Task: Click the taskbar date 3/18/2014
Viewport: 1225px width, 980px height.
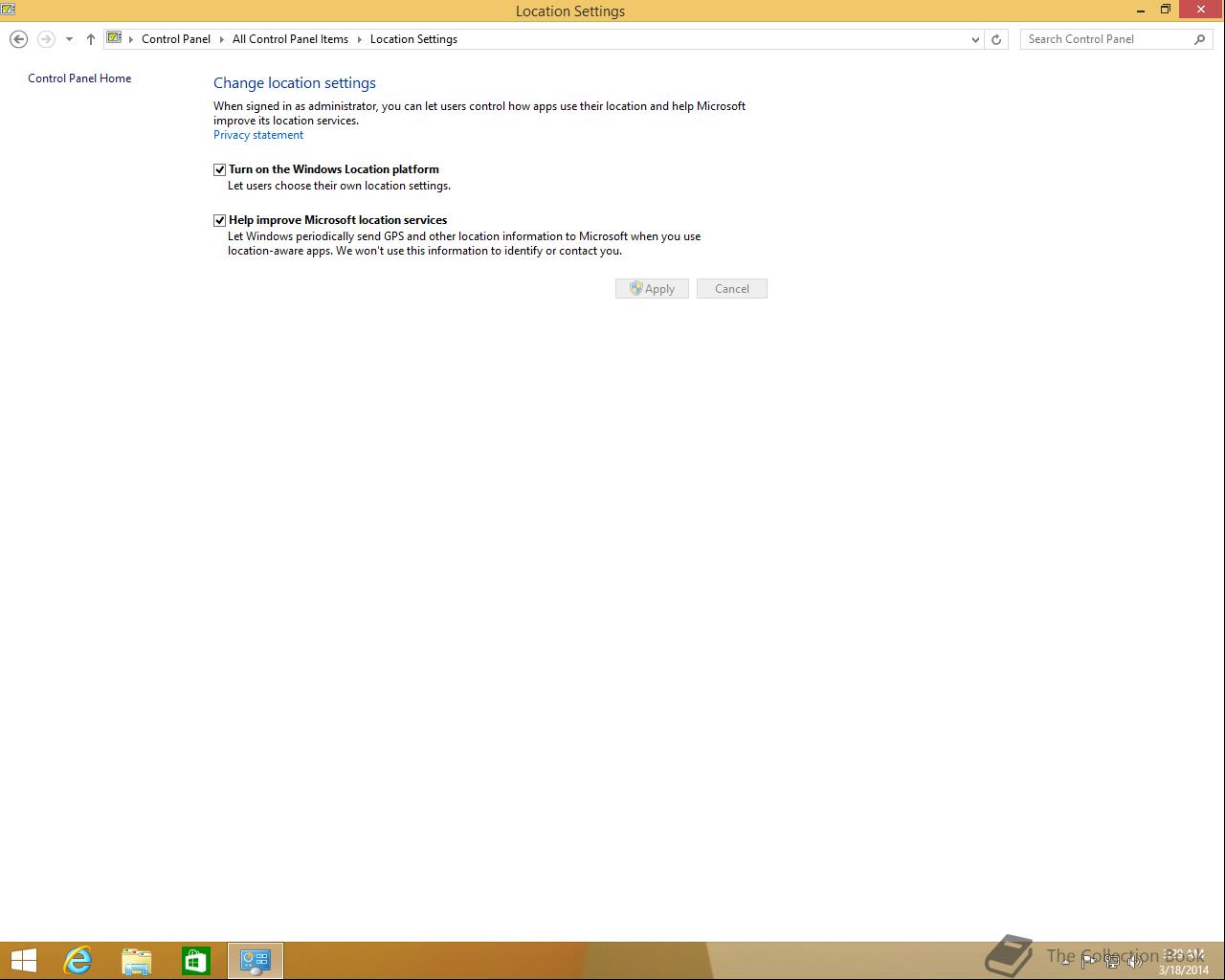Action: 1184,969
